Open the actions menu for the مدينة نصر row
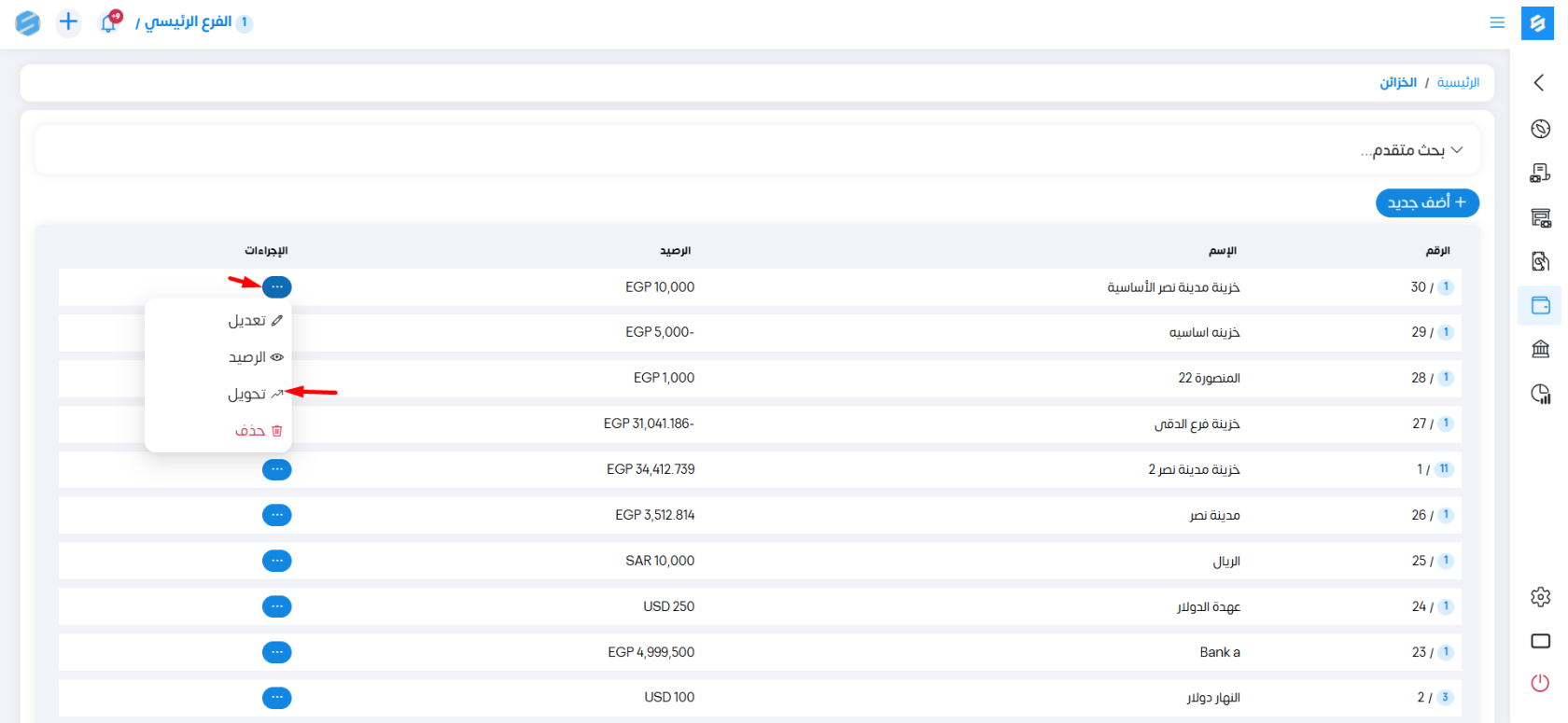This screenshot has height=723, width=1568. click(276, 515)
